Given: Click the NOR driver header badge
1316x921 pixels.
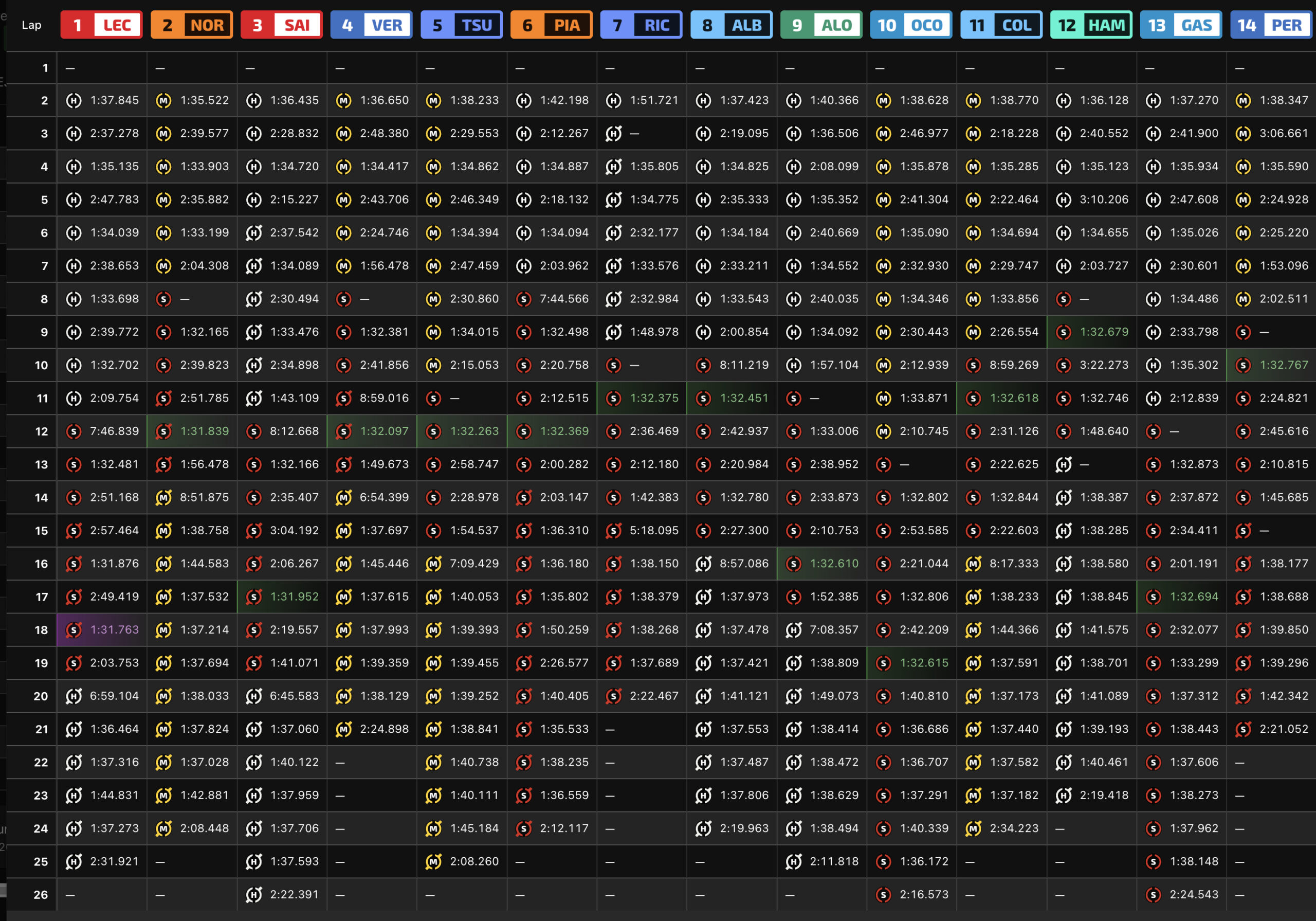Looking at the screenshot, I should click(x=191, y=25).
